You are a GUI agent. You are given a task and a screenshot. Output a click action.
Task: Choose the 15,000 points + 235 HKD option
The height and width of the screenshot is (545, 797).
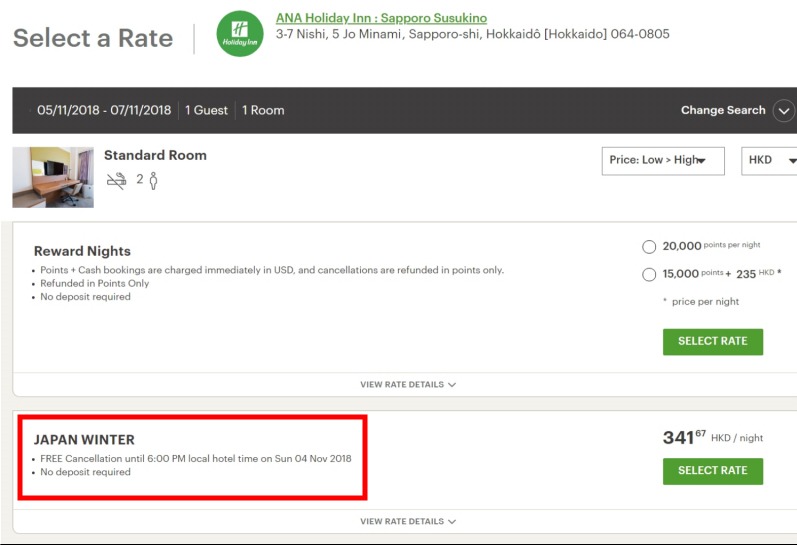click(649, 275)
